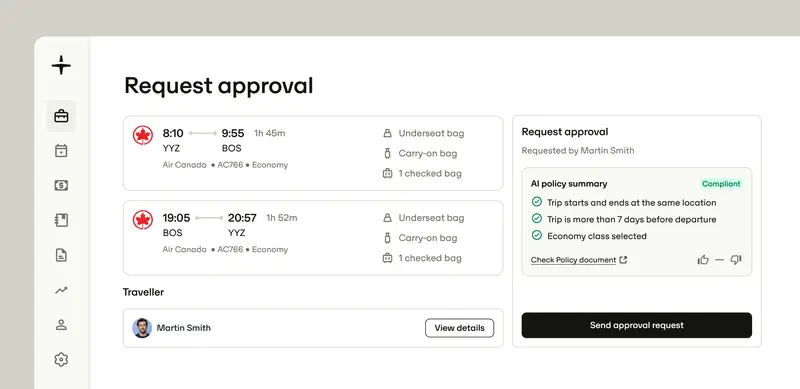Select the 19:05 BOS to YYZ flight card
The image size is (800, 389).
(313, 238)
